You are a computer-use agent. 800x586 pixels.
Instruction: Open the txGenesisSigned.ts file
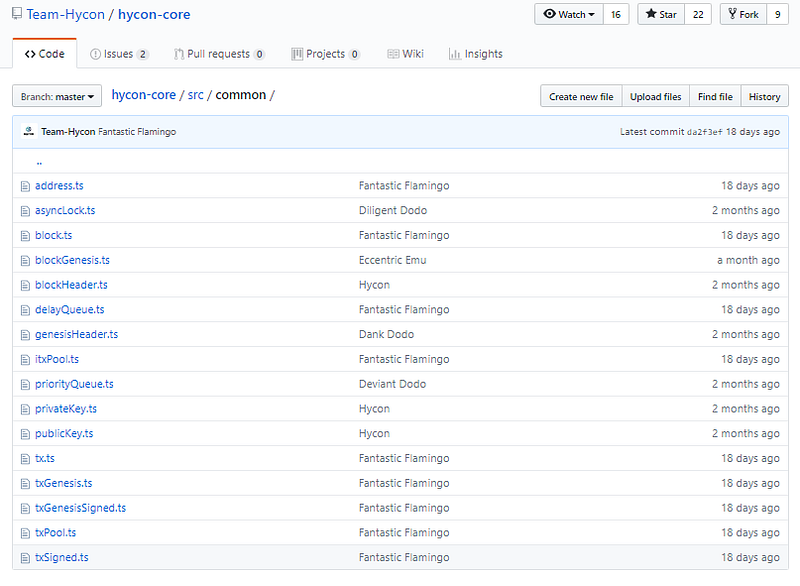click(81, 508)
